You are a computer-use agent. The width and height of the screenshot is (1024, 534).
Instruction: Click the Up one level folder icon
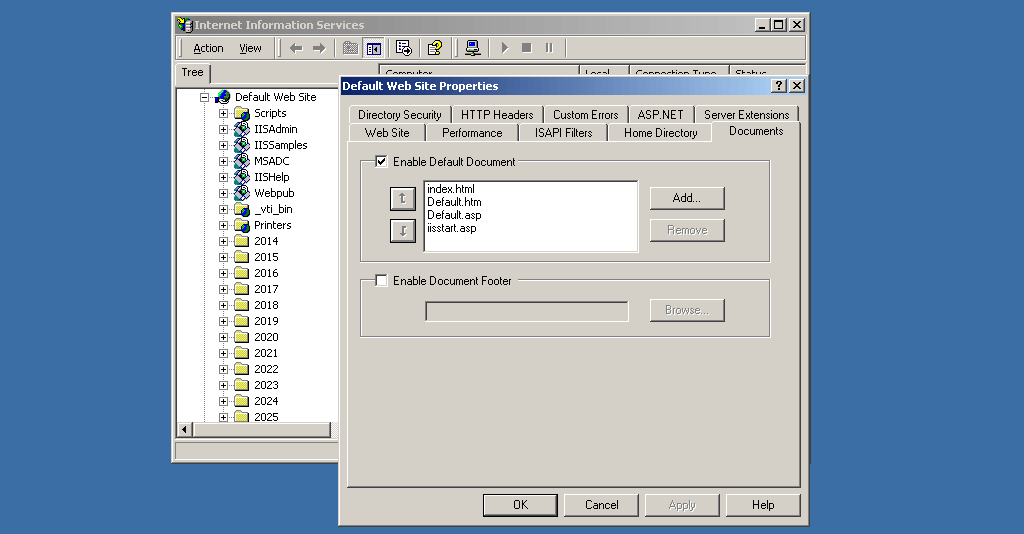[x=350, y=48]
